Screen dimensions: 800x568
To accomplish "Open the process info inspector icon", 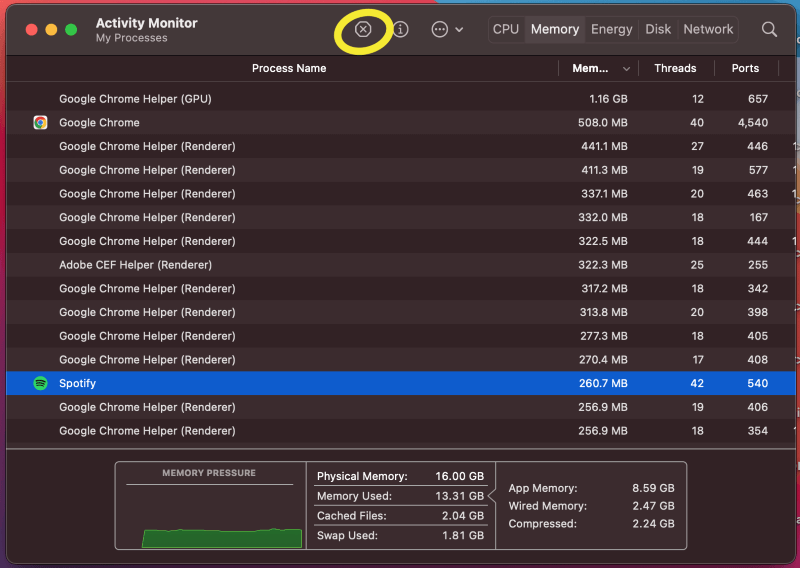I will pyautogui.click(x=400, y=30).
